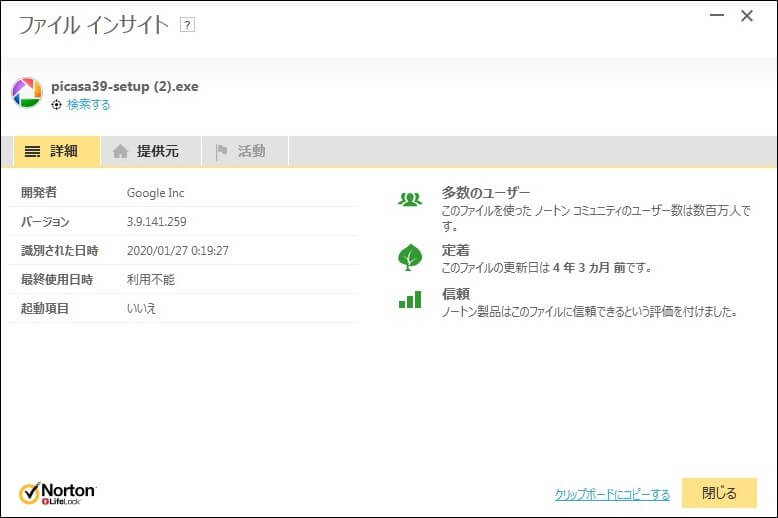Click クリップボードにコピーする link
The height and width of the screenshot is (518, 778).
pos(612,494)
